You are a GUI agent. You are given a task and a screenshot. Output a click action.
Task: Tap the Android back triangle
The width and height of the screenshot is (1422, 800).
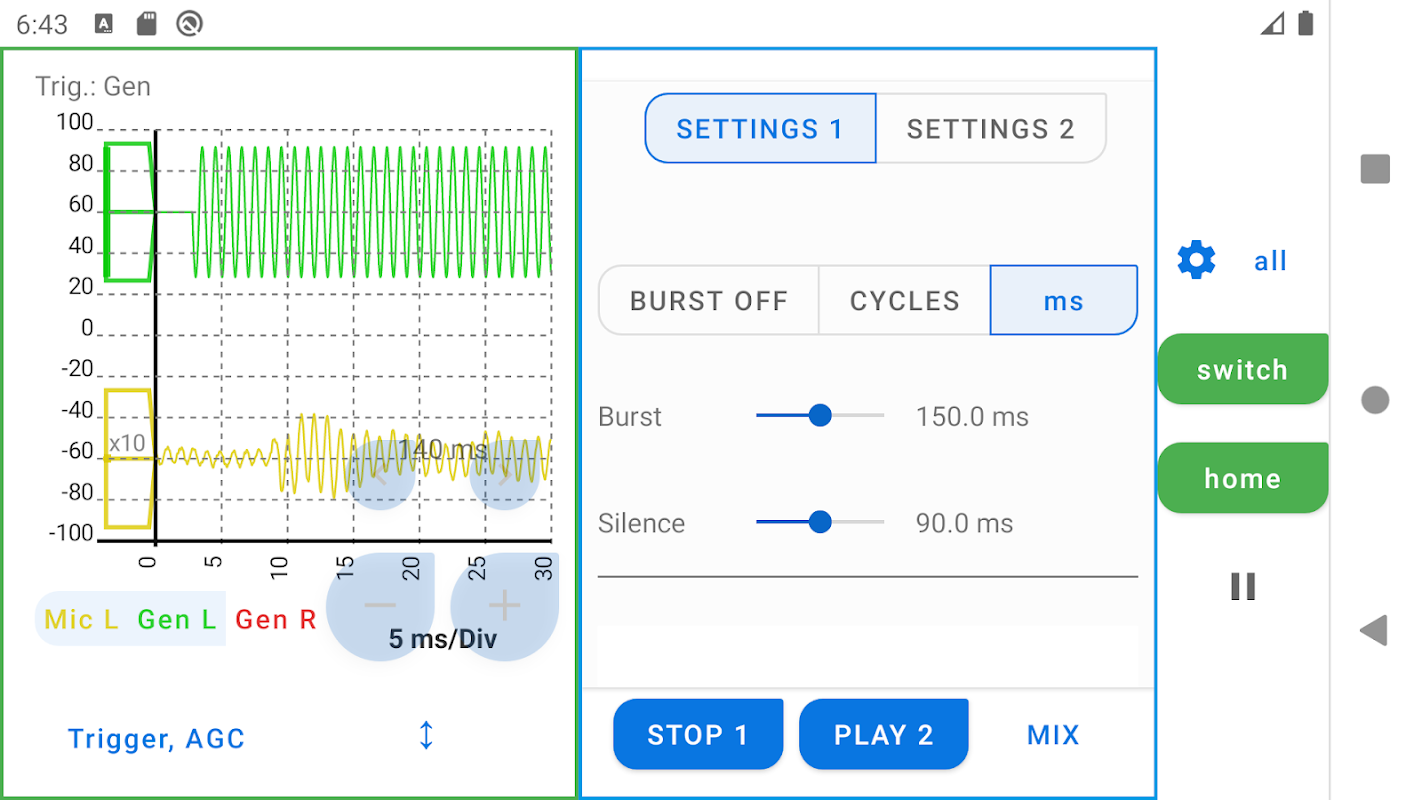1374,630
